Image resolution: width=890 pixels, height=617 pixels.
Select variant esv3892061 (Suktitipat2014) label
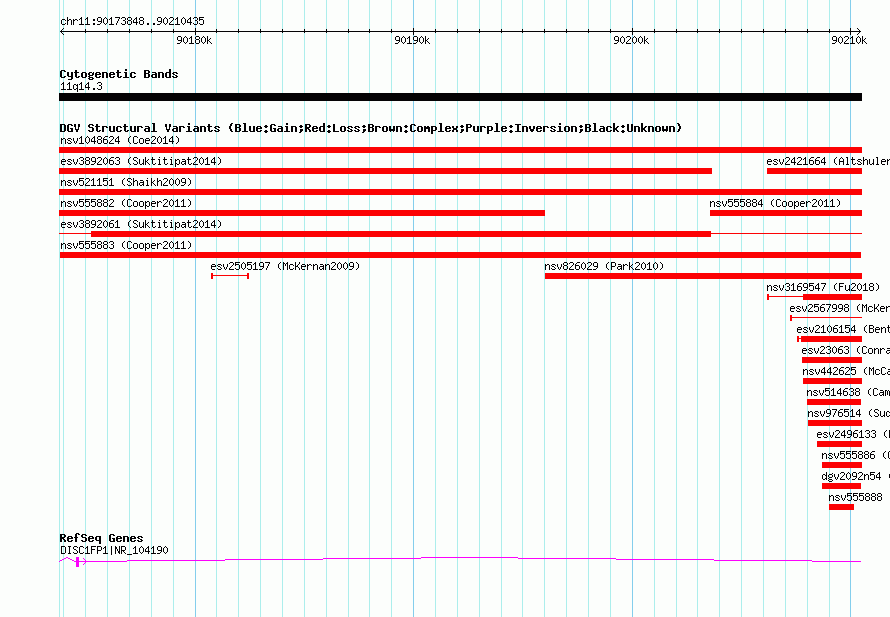[x=141, y=224]
